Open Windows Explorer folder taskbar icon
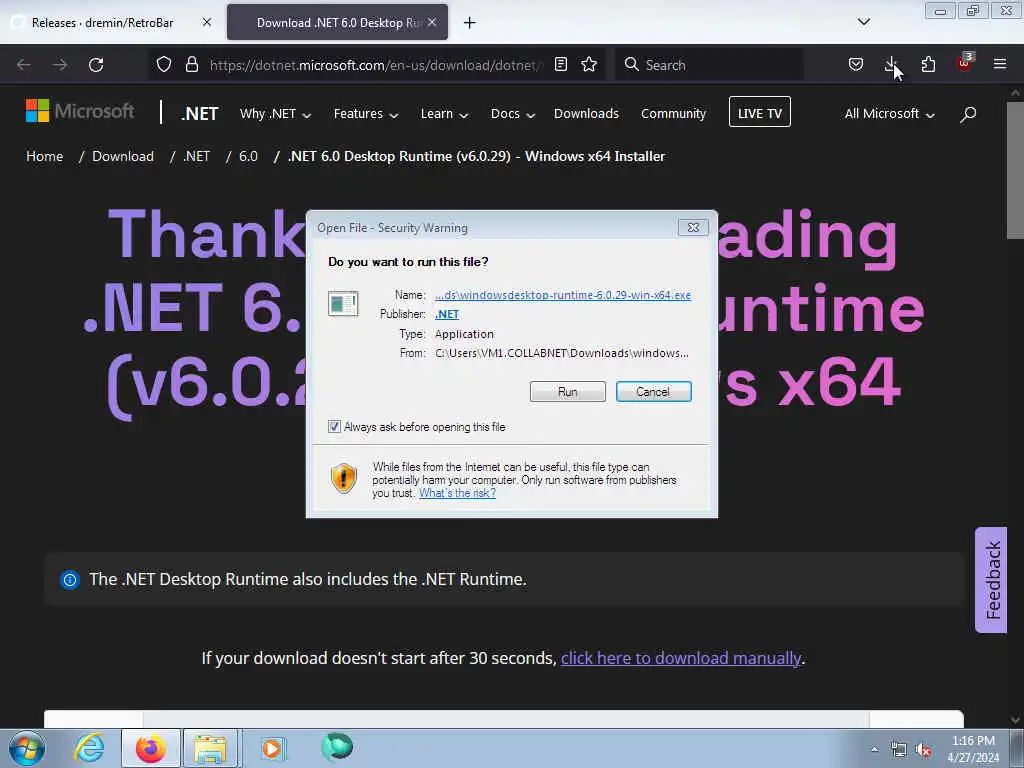 [210, 748]
